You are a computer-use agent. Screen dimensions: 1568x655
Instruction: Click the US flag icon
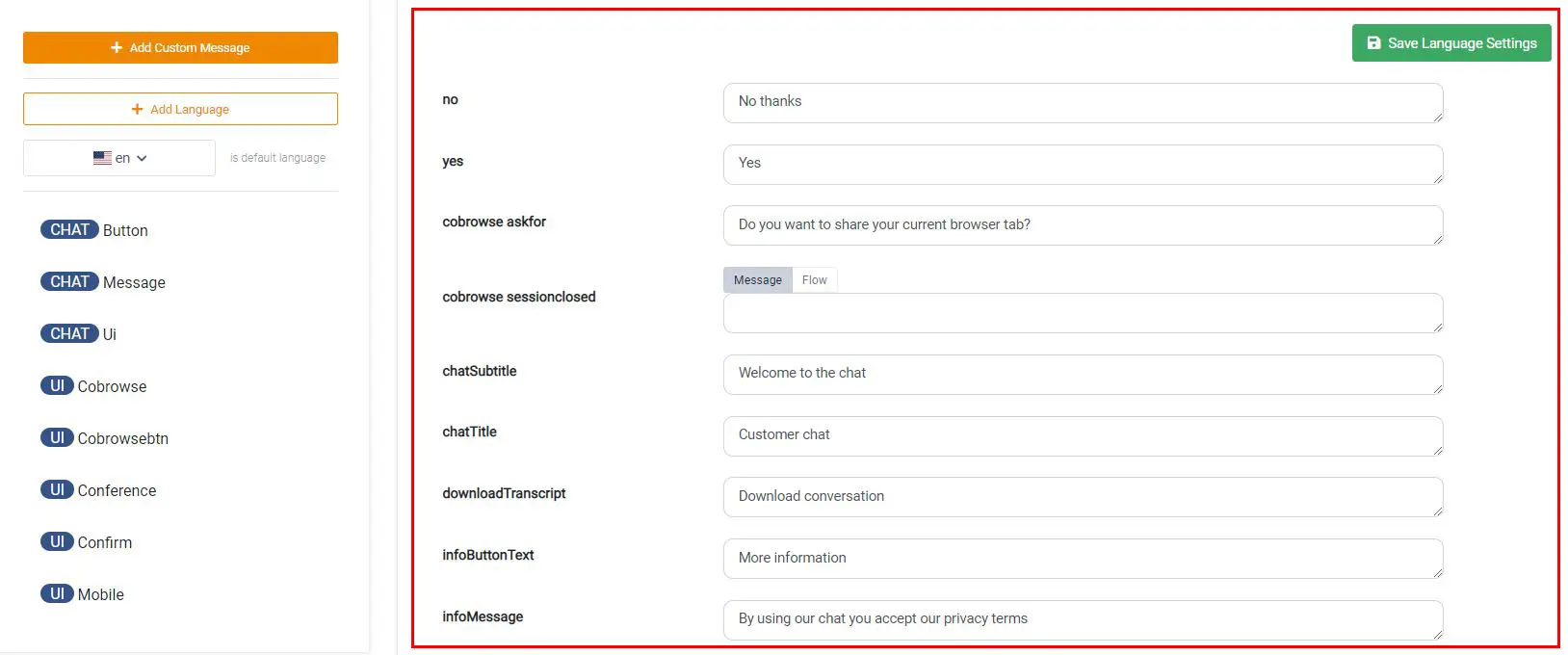(x=102, y=158)
